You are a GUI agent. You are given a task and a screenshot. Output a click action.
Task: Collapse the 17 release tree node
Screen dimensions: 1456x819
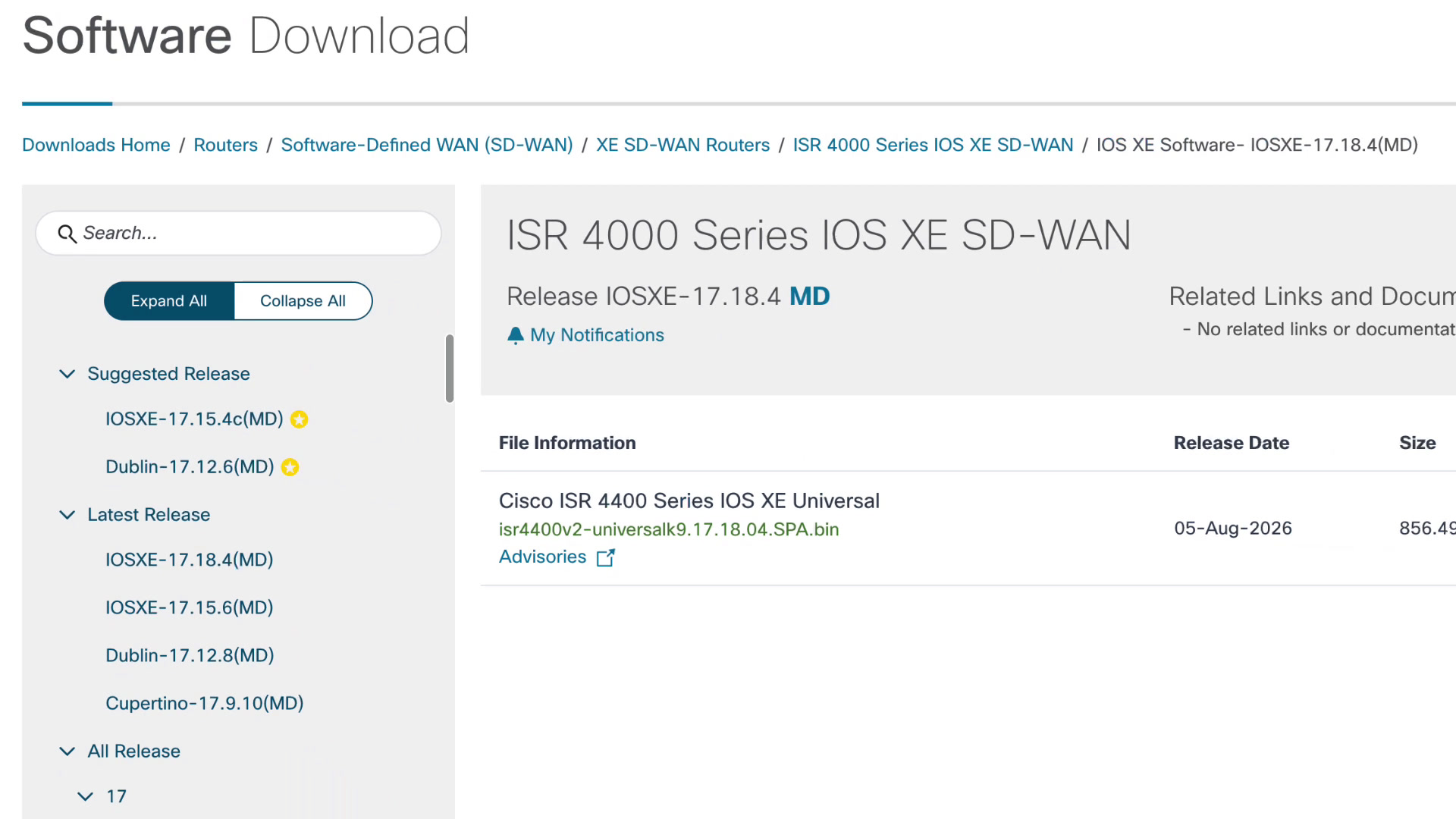(86, 796)
